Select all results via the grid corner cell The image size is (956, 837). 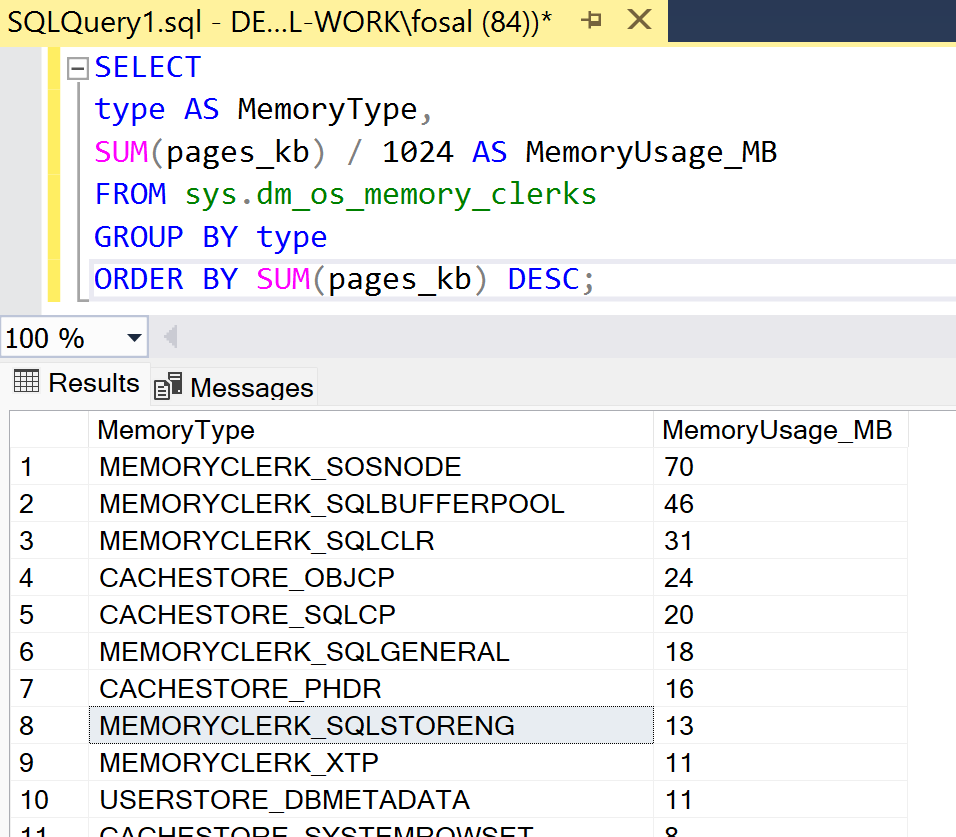click(x=49, y=430)
